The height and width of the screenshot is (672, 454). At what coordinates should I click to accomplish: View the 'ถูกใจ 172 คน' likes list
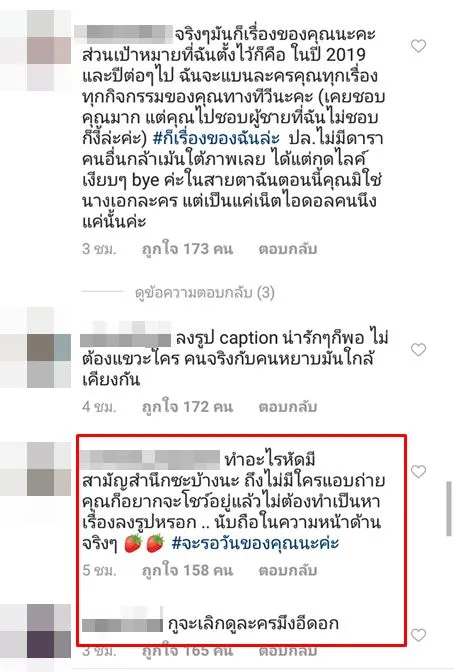(187, 406)
